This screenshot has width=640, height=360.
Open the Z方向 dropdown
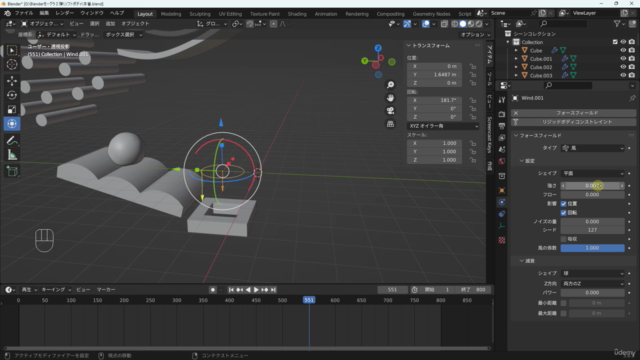(593, 284)
